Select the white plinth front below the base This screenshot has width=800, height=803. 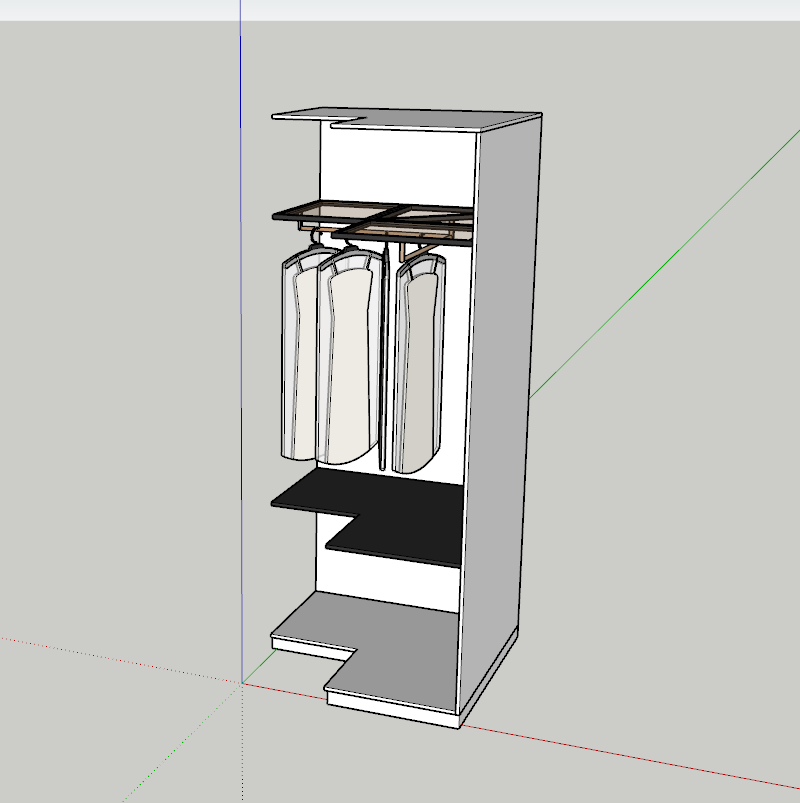[392, 709]
